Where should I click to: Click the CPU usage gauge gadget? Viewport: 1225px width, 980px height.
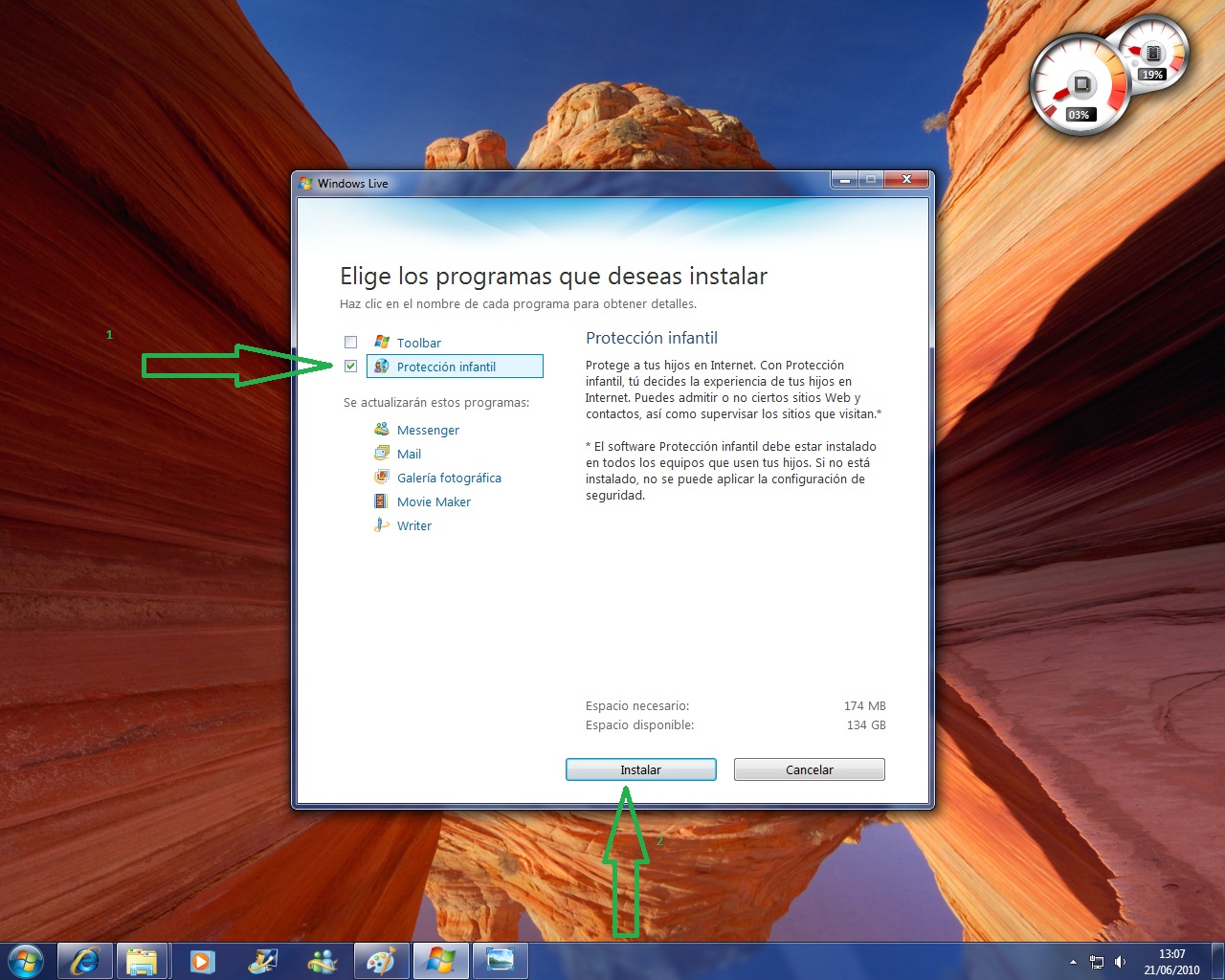coord(1080,84)
